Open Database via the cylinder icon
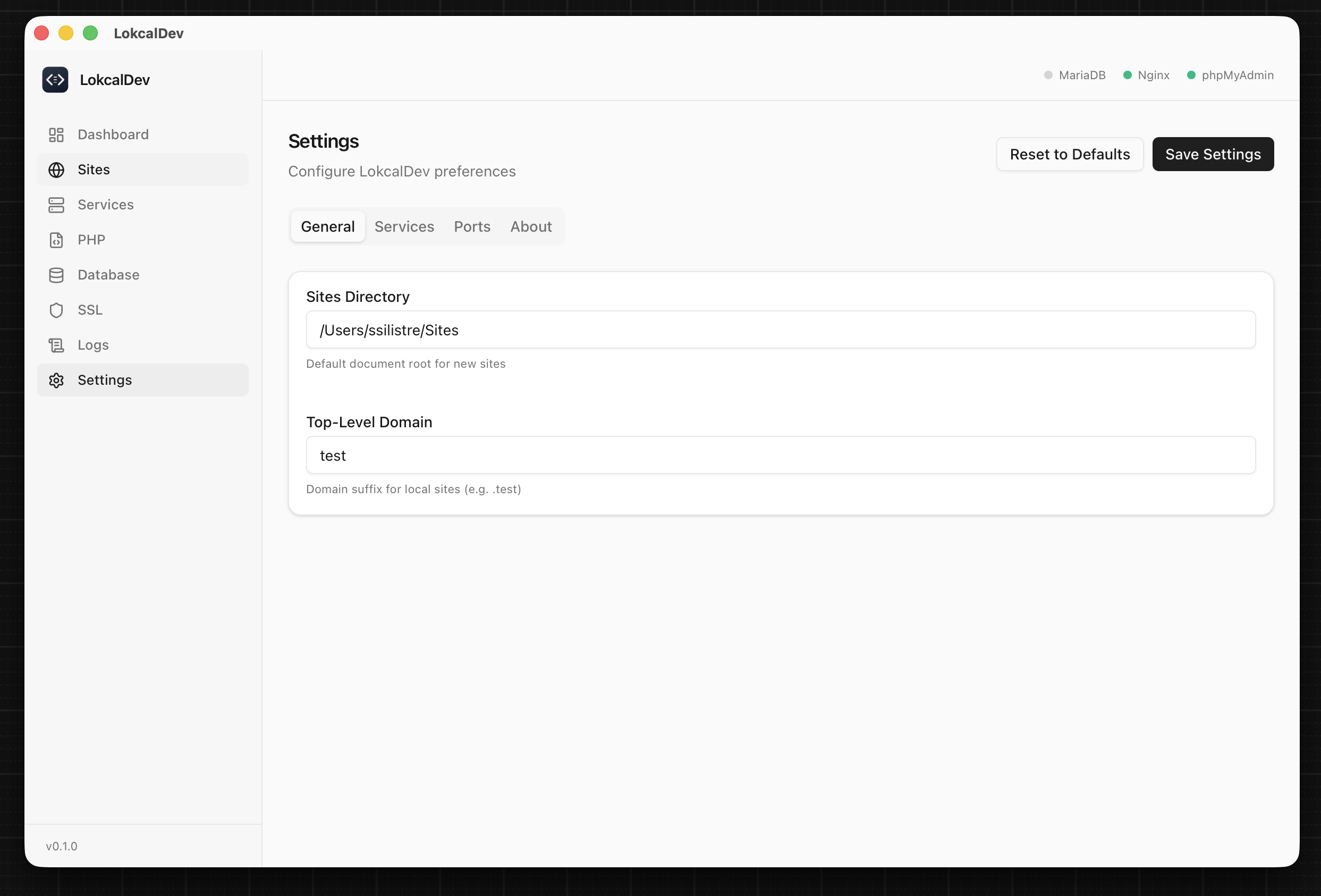Viewport: 1321px width, 896px height. coord(56,275)
